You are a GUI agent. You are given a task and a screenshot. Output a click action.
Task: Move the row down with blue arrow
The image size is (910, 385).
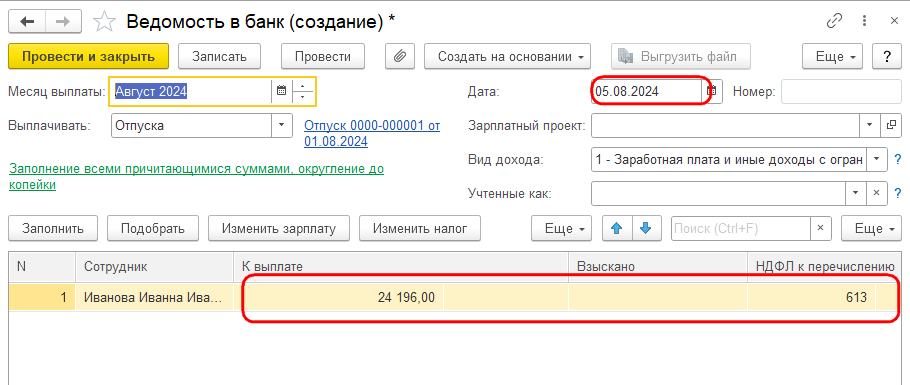(x=645, y=229)
